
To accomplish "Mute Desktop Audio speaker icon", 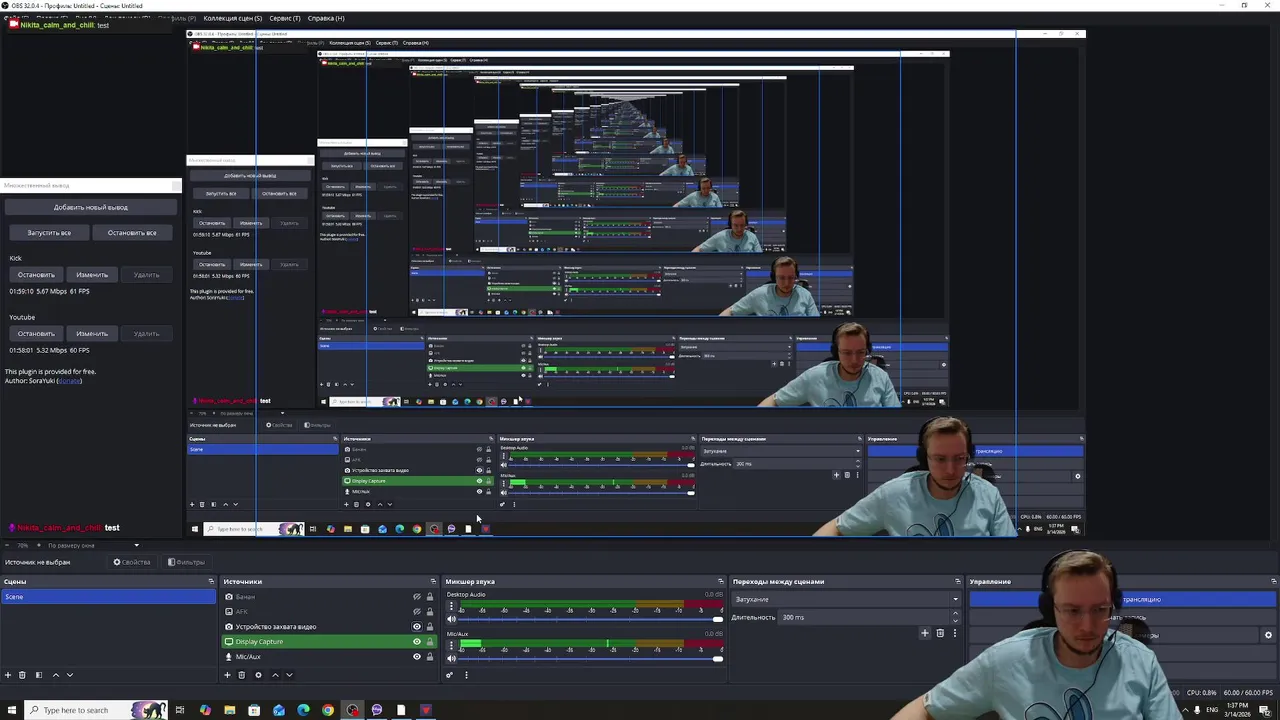I will coord(451,619).
